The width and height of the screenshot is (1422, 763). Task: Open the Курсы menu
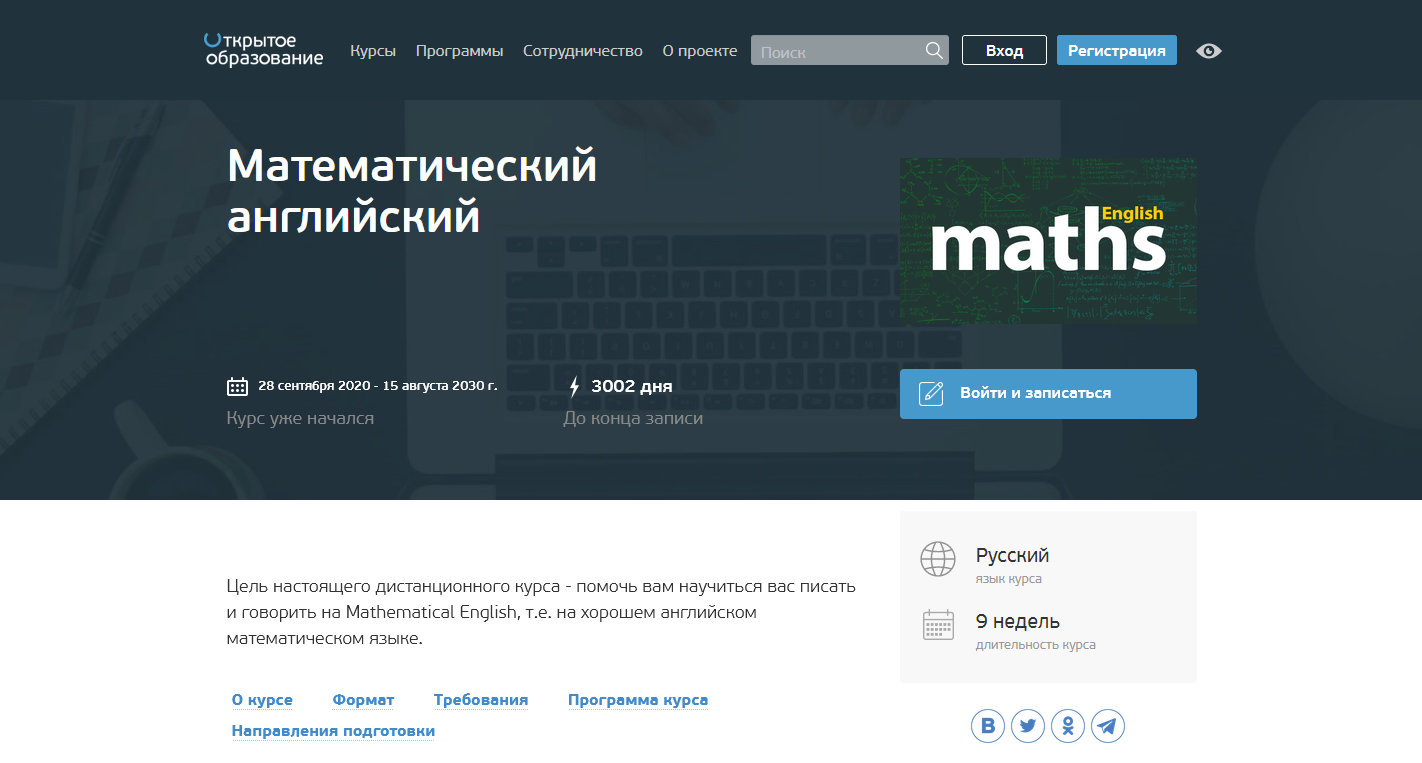373,50
